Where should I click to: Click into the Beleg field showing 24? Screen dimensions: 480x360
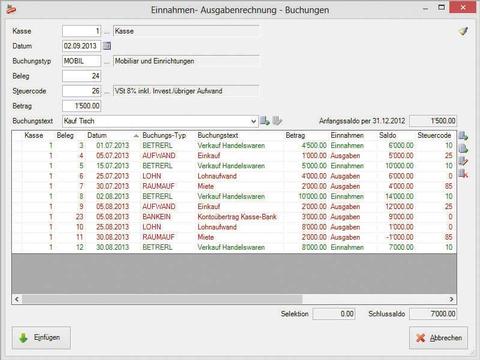pos(81,76)
